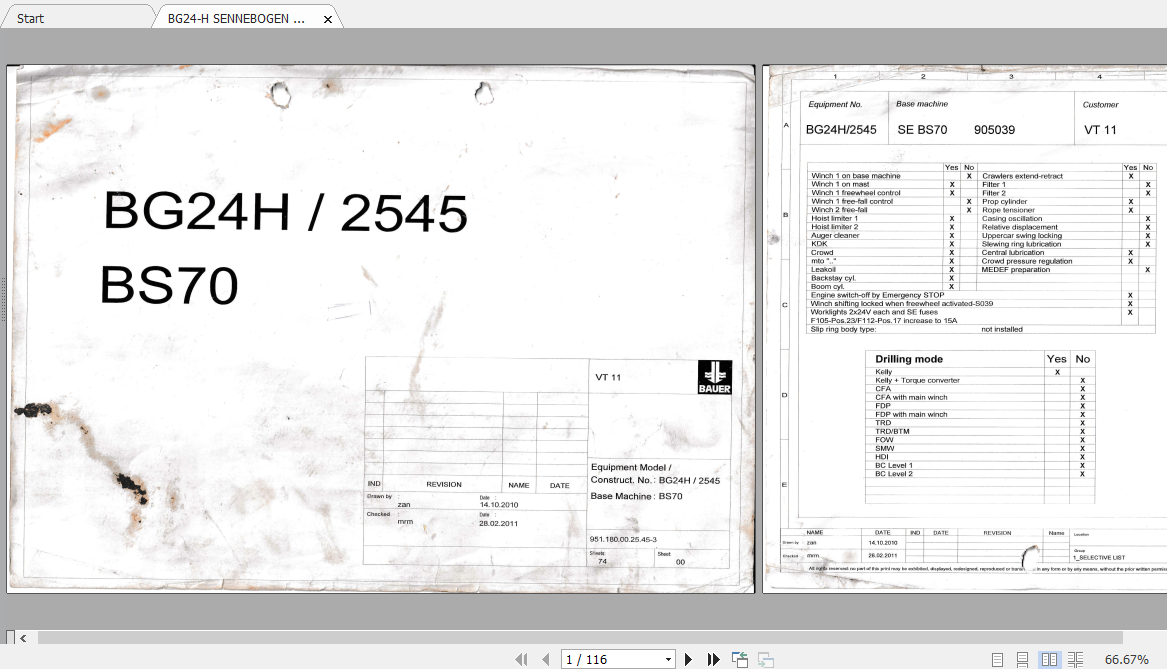
Task: Open the page number dropdown
Action: click(x=667, y=659)
